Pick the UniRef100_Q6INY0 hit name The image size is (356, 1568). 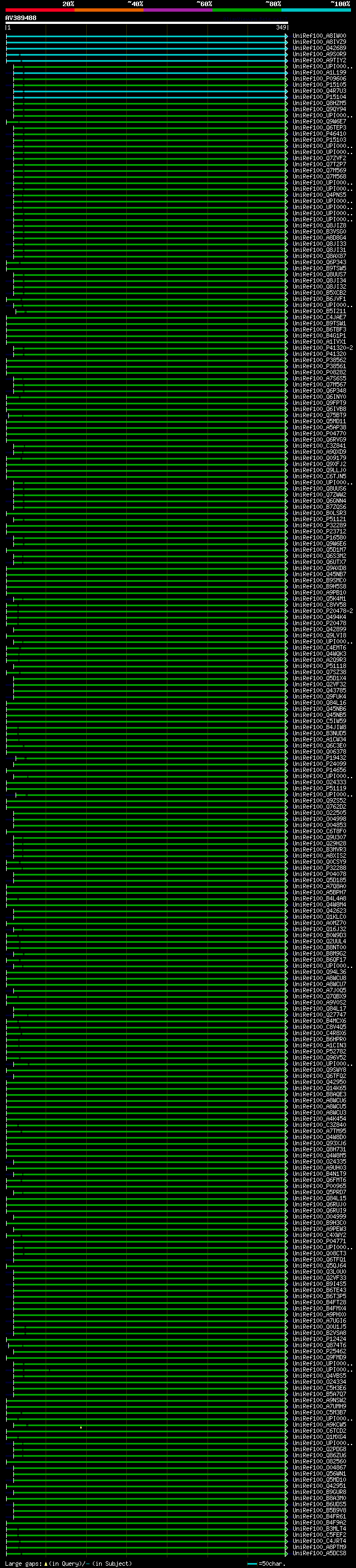click(319, 397)
